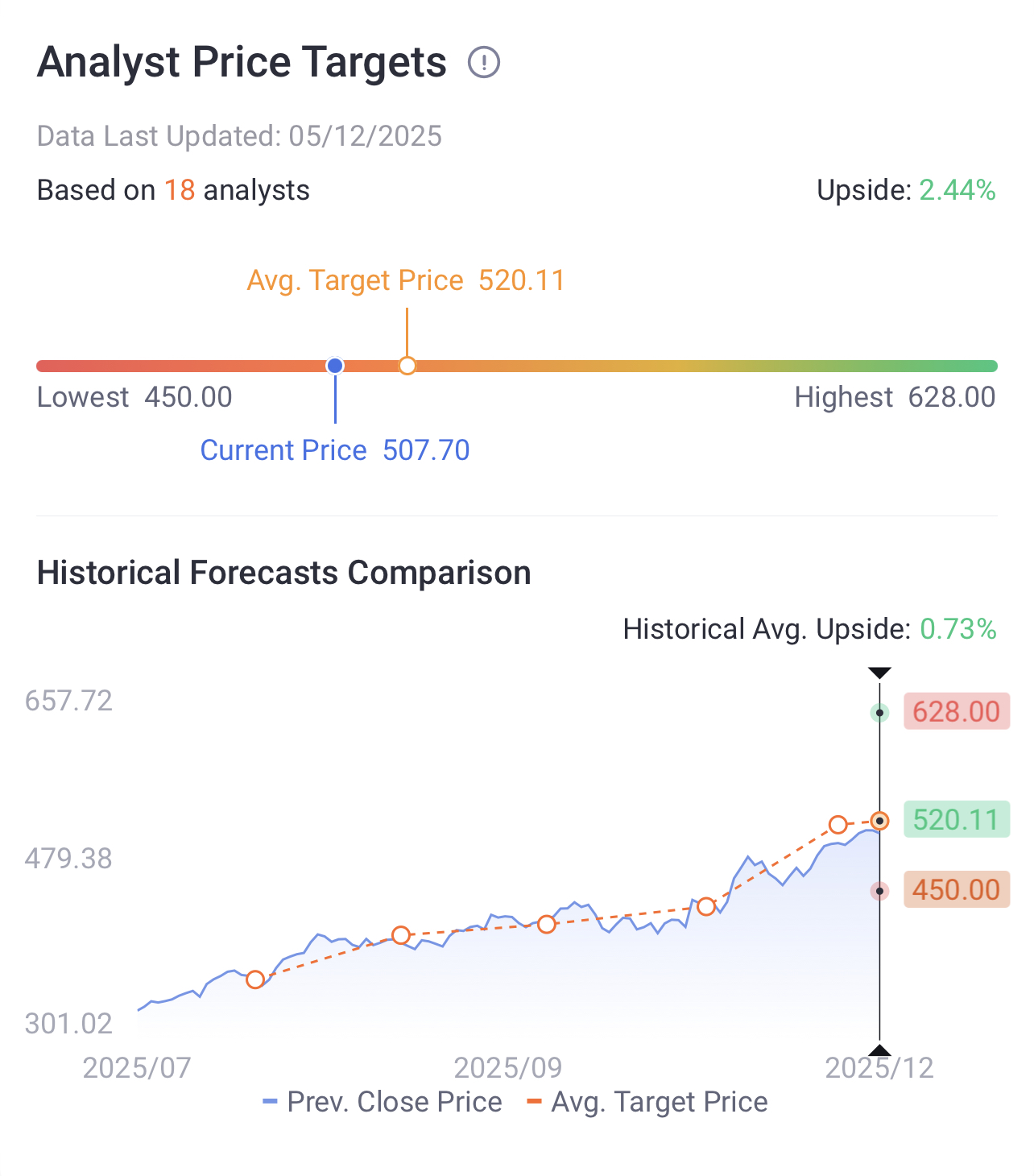Click the blue Current Price marker dot
1034x1176 pixels.
[335, 366]
